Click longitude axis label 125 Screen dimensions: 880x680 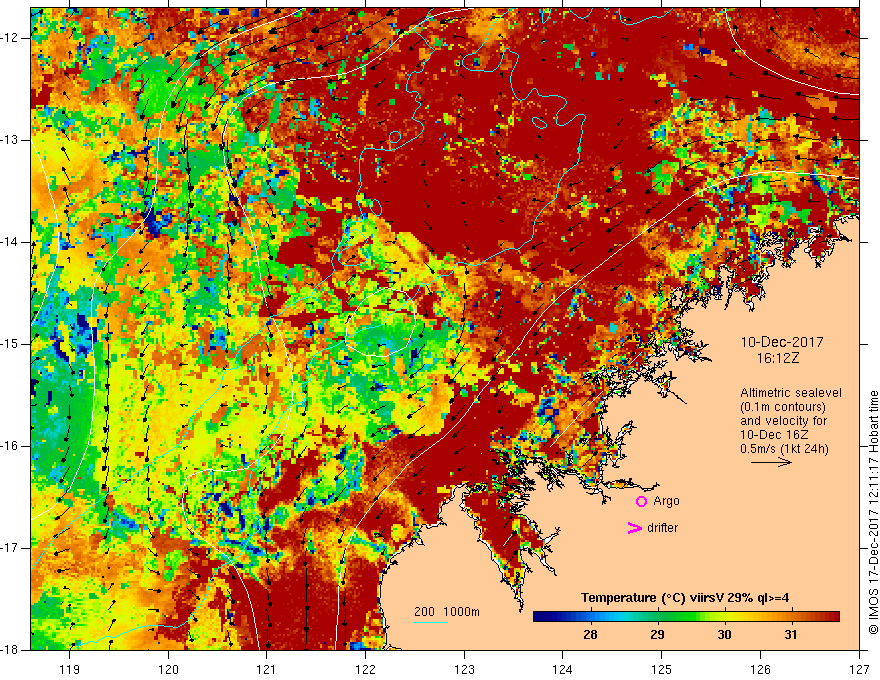tap(662, 669)
